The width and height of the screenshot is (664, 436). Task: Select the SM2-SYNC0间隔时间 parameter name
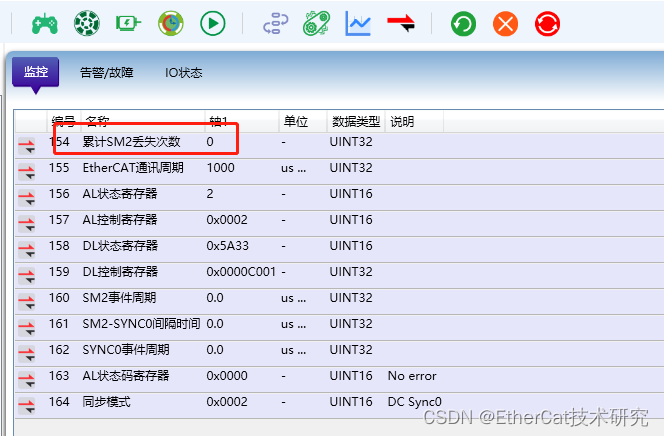tap(141, 324)
